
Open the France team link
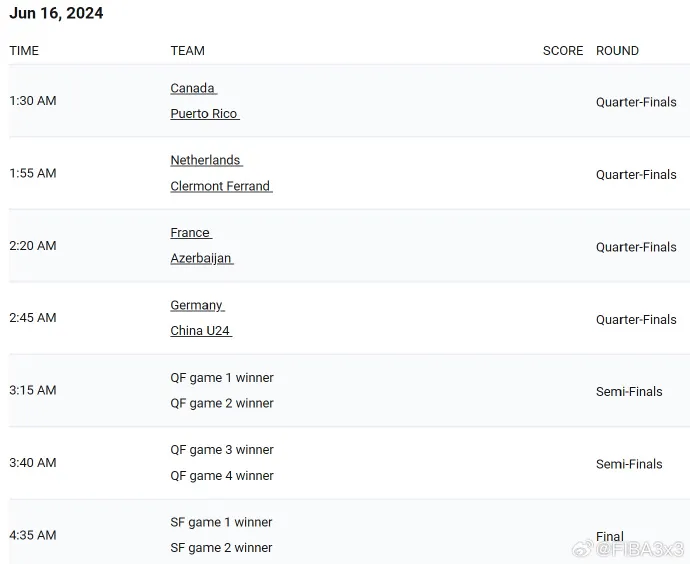(190, 233)
